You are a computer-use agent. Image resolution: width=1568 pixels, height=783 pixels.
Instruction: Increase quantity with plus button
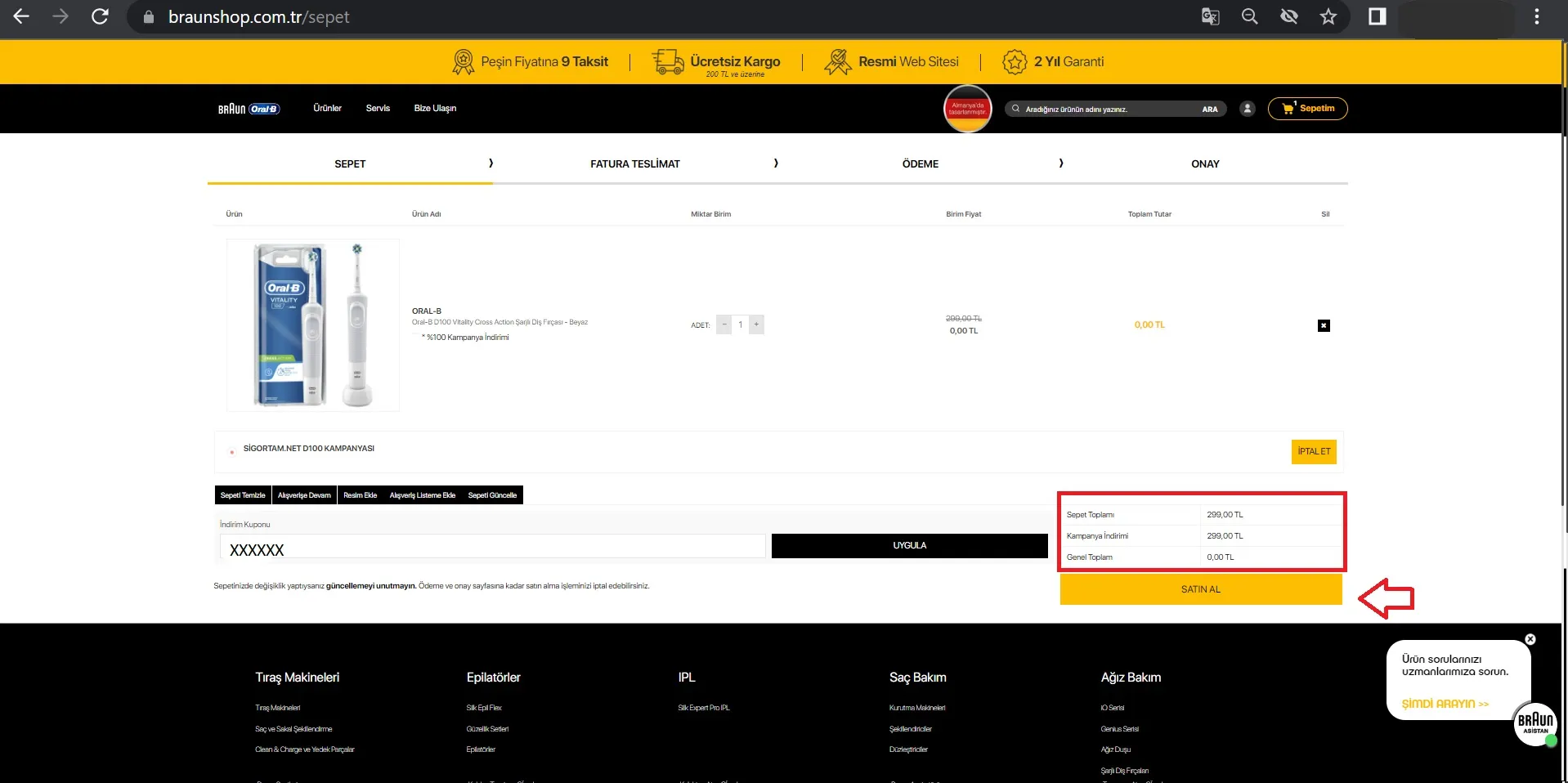756,324
